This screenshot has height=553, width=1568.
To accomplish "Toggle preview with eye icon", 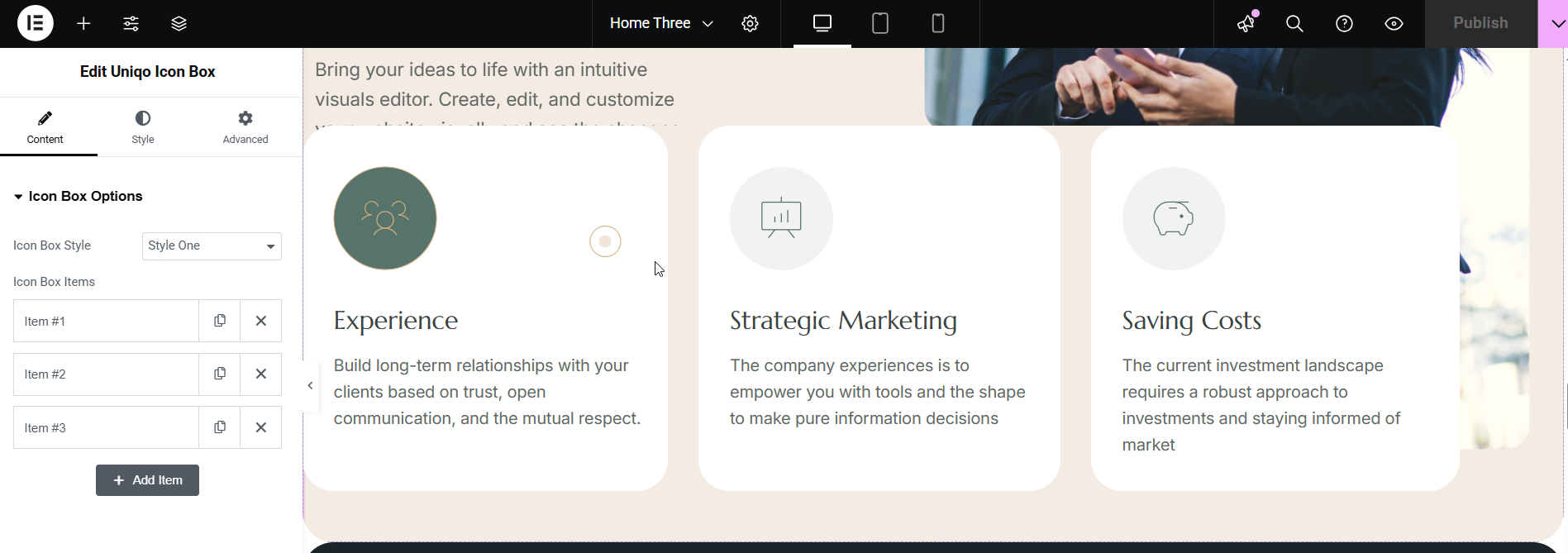I will click(x=1394, y=24).
